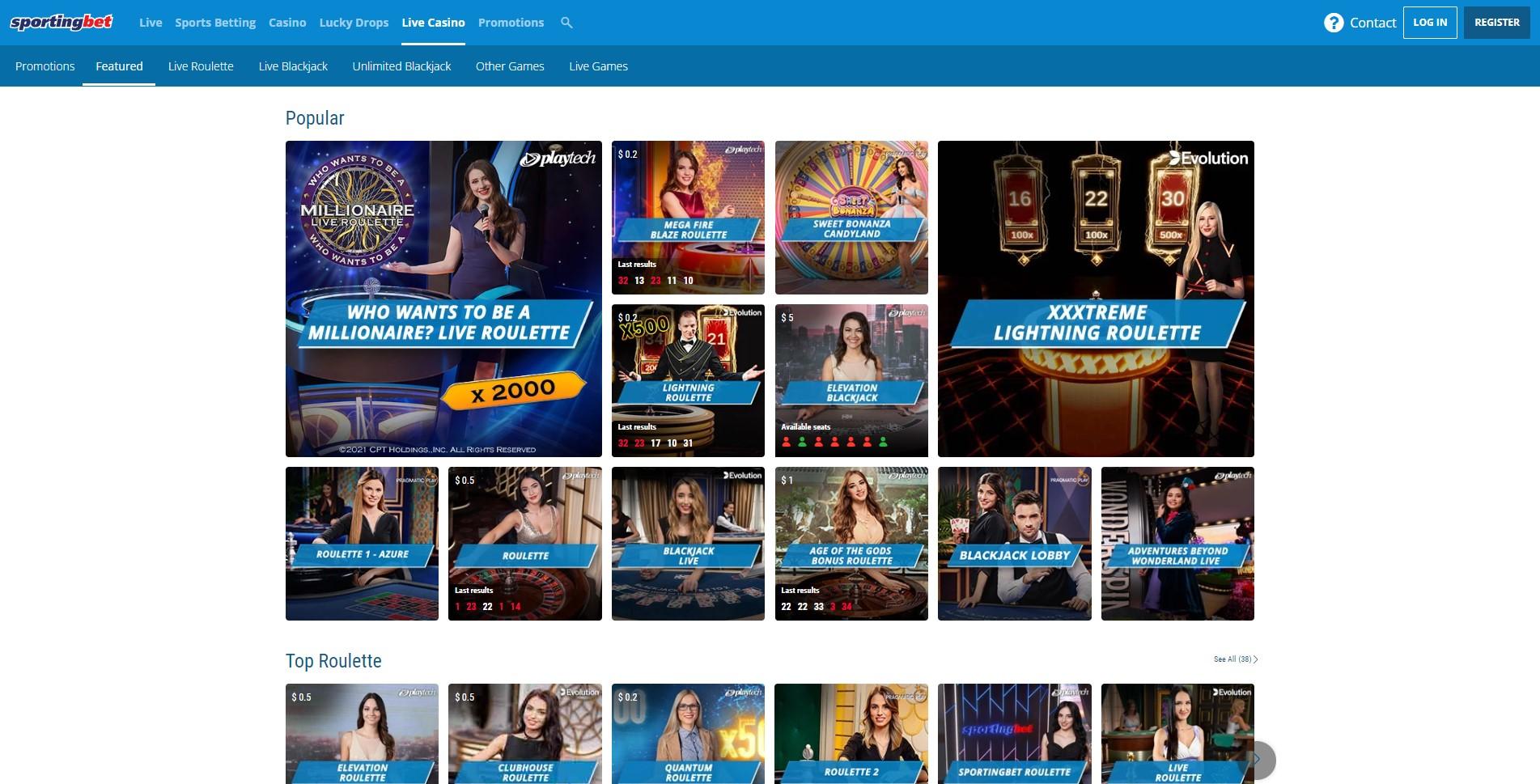
Task: Open the $0.5 Roulette tile in Popular
Action: [x=525, y=544]
